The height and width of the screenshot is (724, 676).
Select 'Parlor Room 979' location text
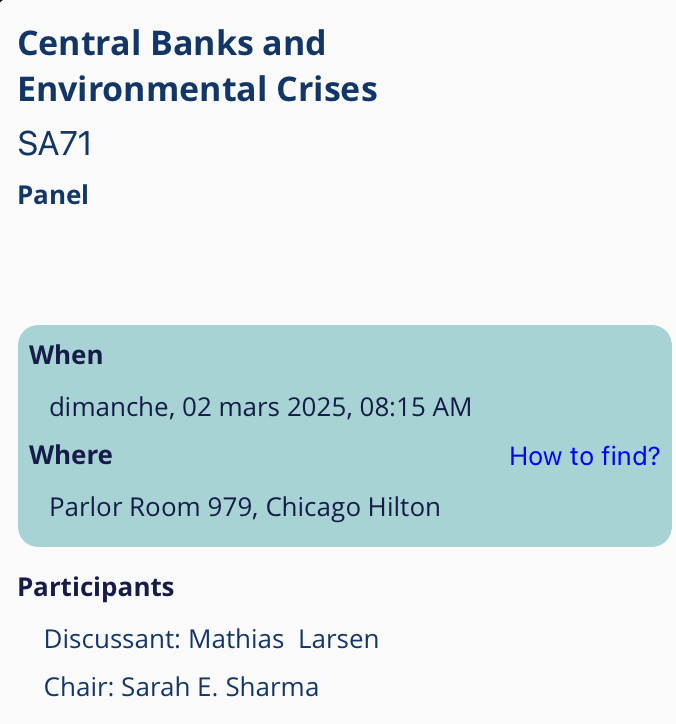[x=148, y=507]
